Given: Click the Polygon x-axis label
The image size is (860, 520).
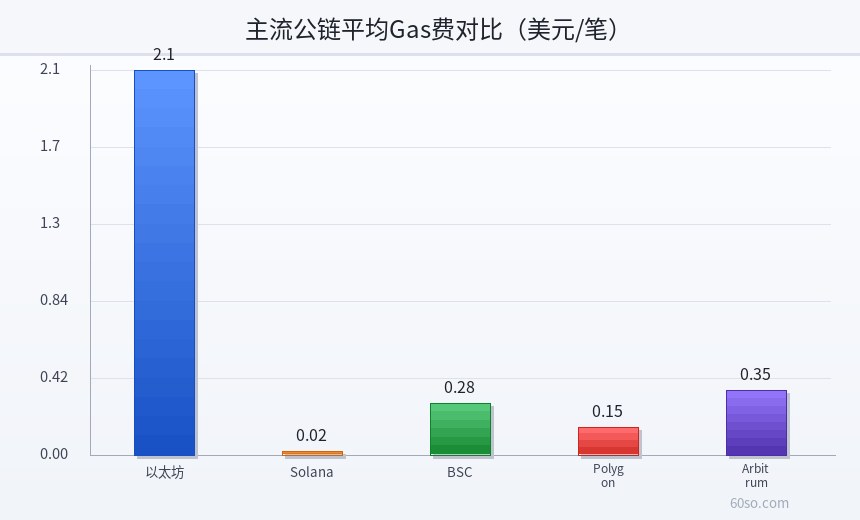Looking at the screenshot, I should click(x=608, y=476).
